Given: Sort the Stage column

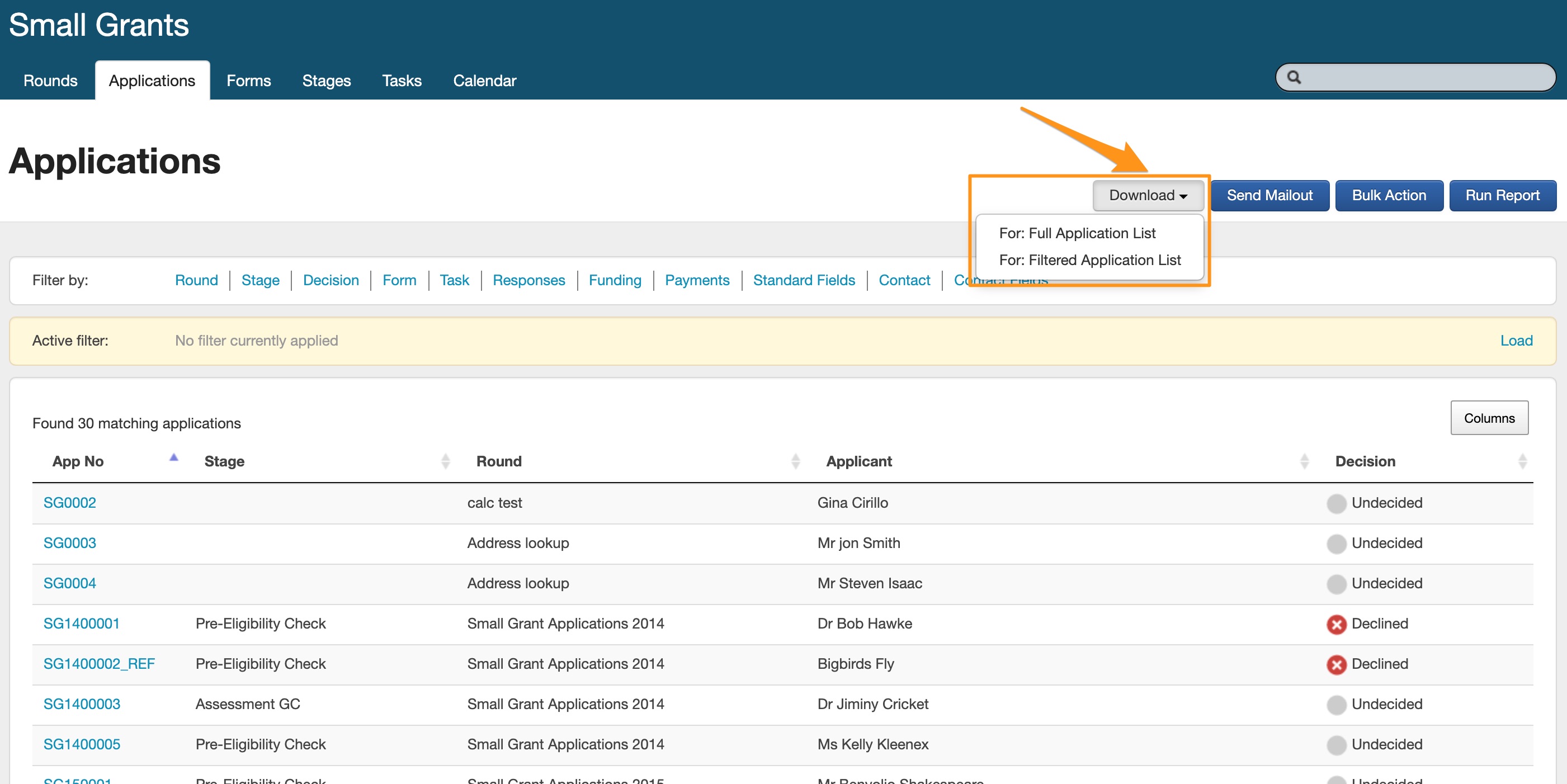Looking at the screenshot, I should [445, 461].
